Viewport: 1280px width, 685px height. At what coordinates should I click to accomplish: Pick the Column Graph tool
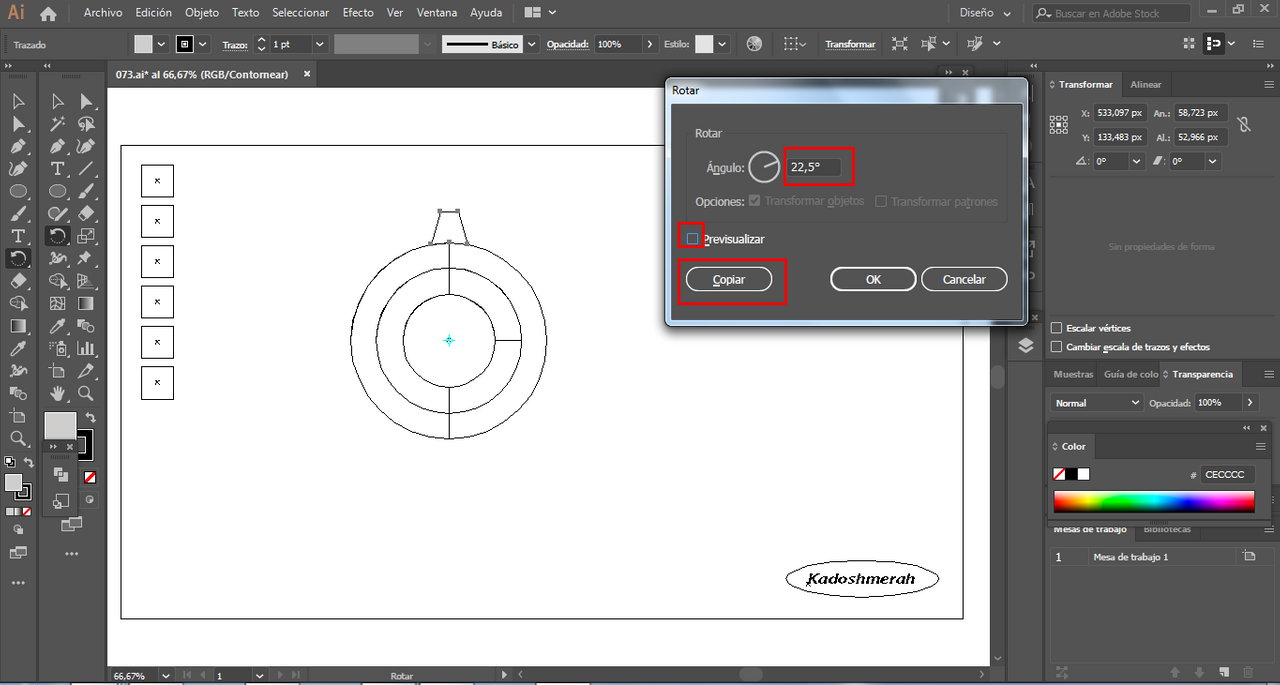(x=87, y=348)
